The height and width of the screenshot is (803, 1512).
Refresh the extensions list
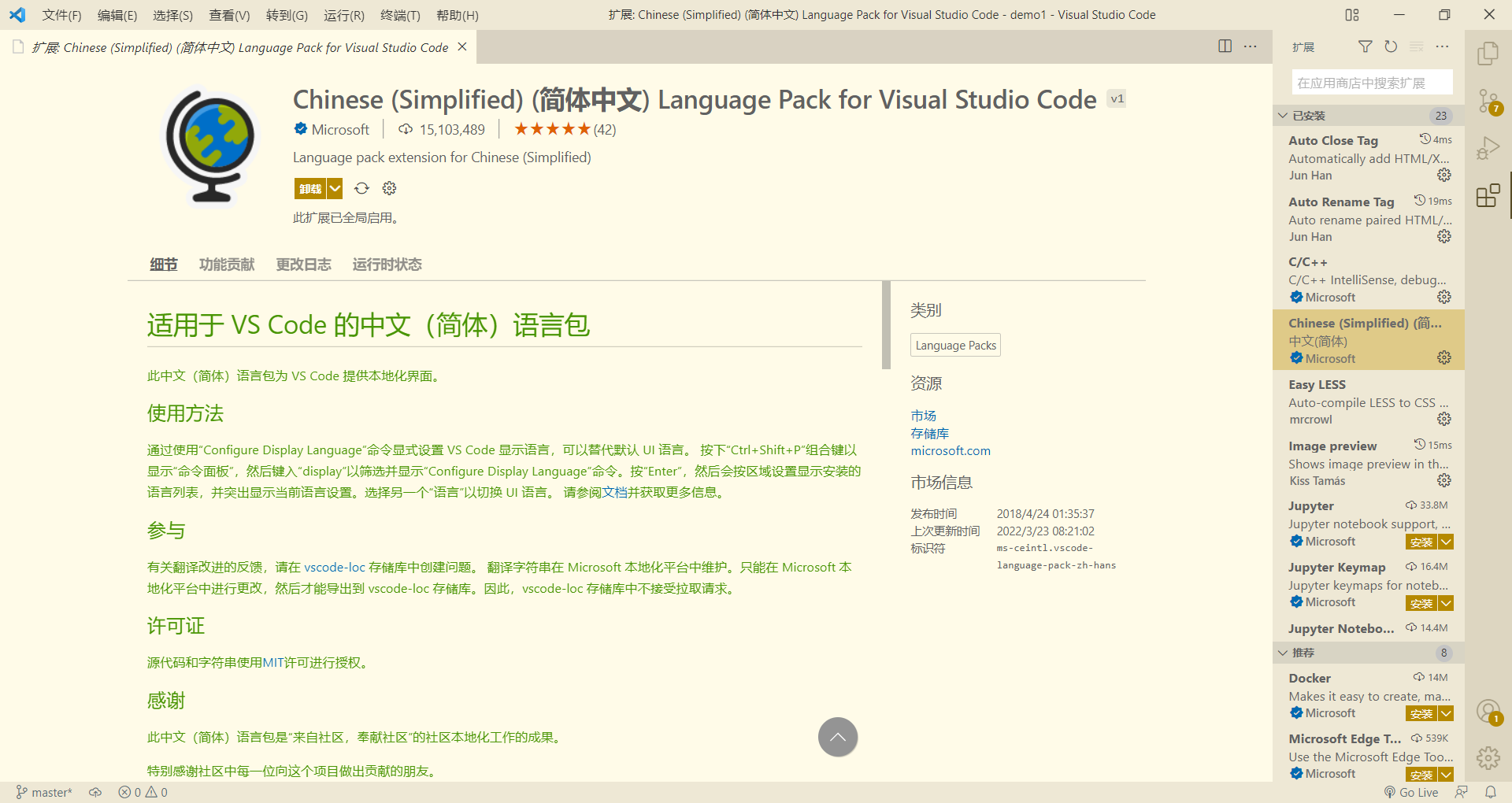pos(1391,47)
